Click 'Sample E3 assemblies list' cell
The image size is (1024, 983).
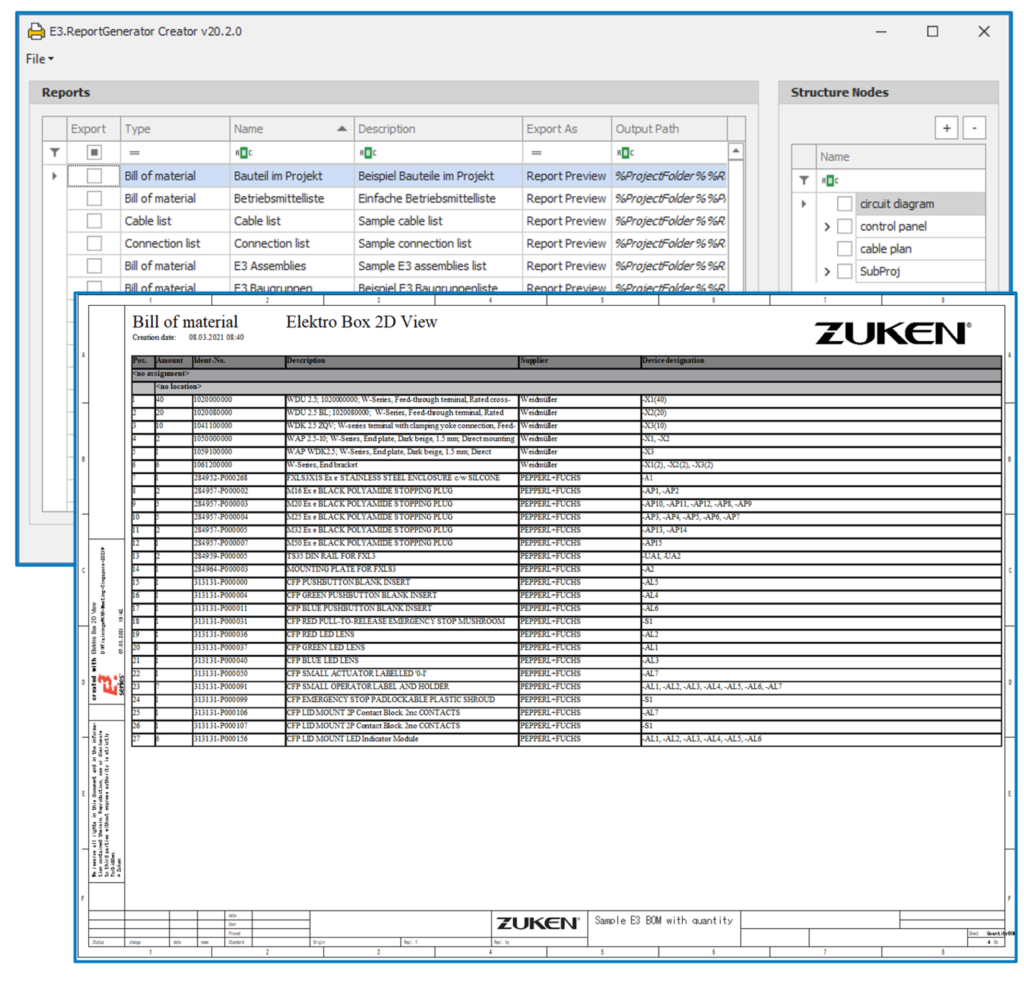[x=438, y=266]
